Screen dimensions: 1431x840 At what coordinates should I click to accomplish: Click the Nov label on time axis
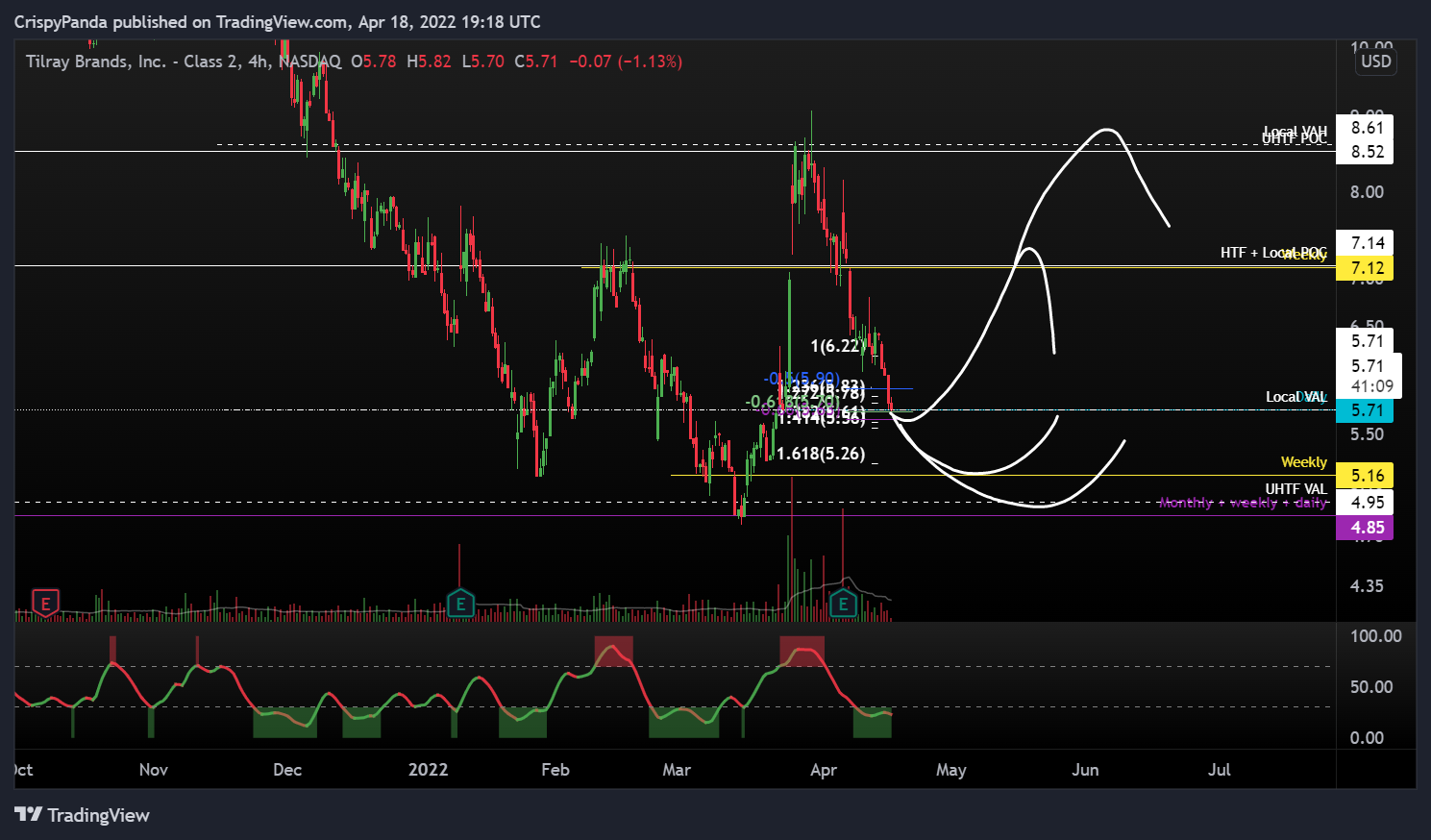pyautogui.click(x=154, y=770)
